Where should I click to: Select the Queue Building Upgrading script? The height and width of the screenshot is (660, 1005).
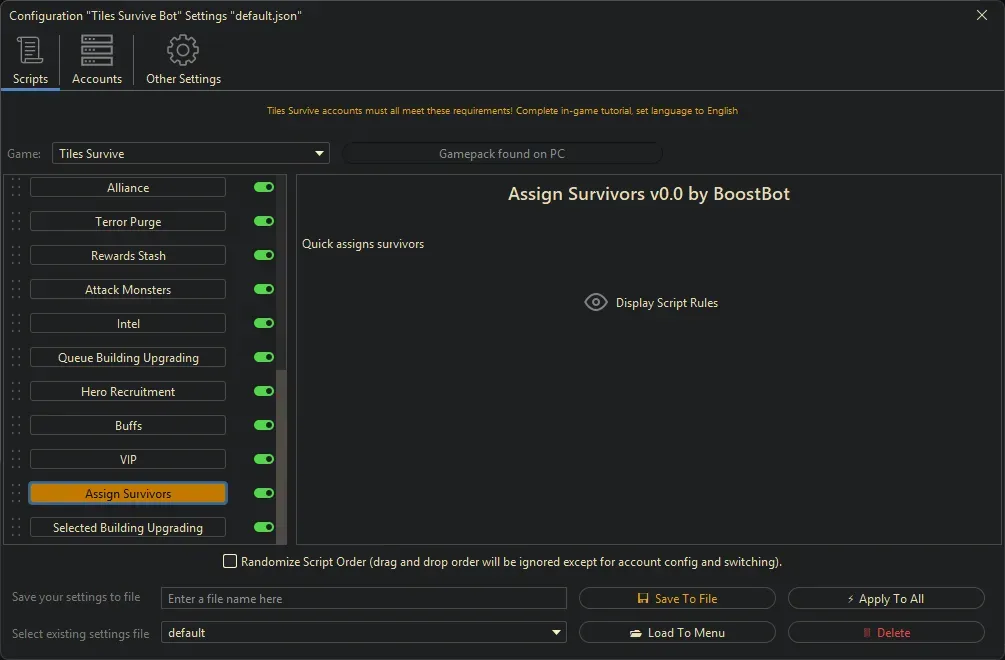click(128, 358)
